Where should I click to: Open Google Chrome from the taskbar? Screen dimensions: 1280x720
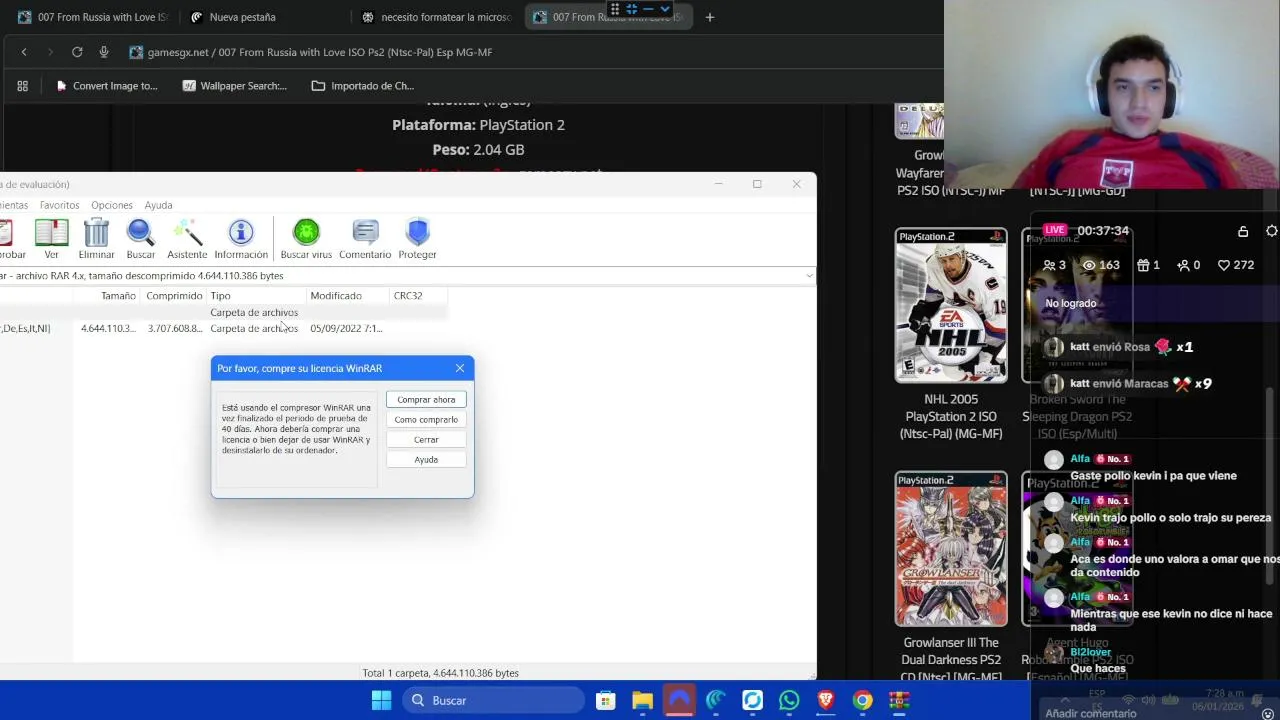coord(862,700)
